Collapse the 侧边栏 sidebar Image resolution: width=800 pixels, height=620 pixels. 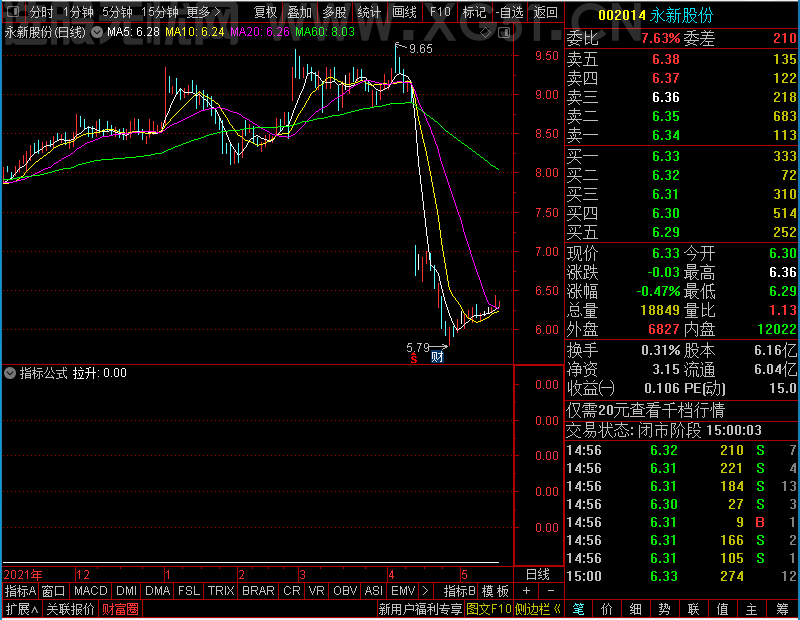point(538,609)
